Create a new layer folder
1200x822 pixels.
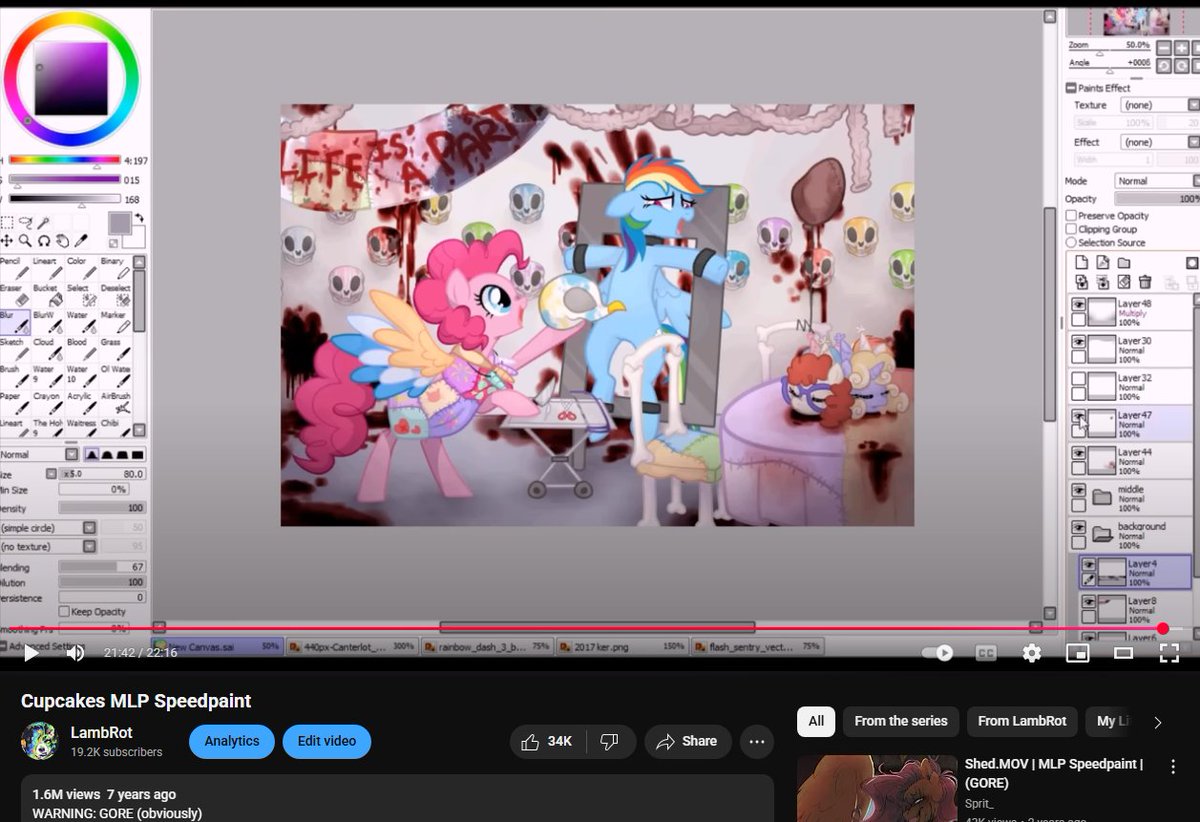pos(1124,263)
